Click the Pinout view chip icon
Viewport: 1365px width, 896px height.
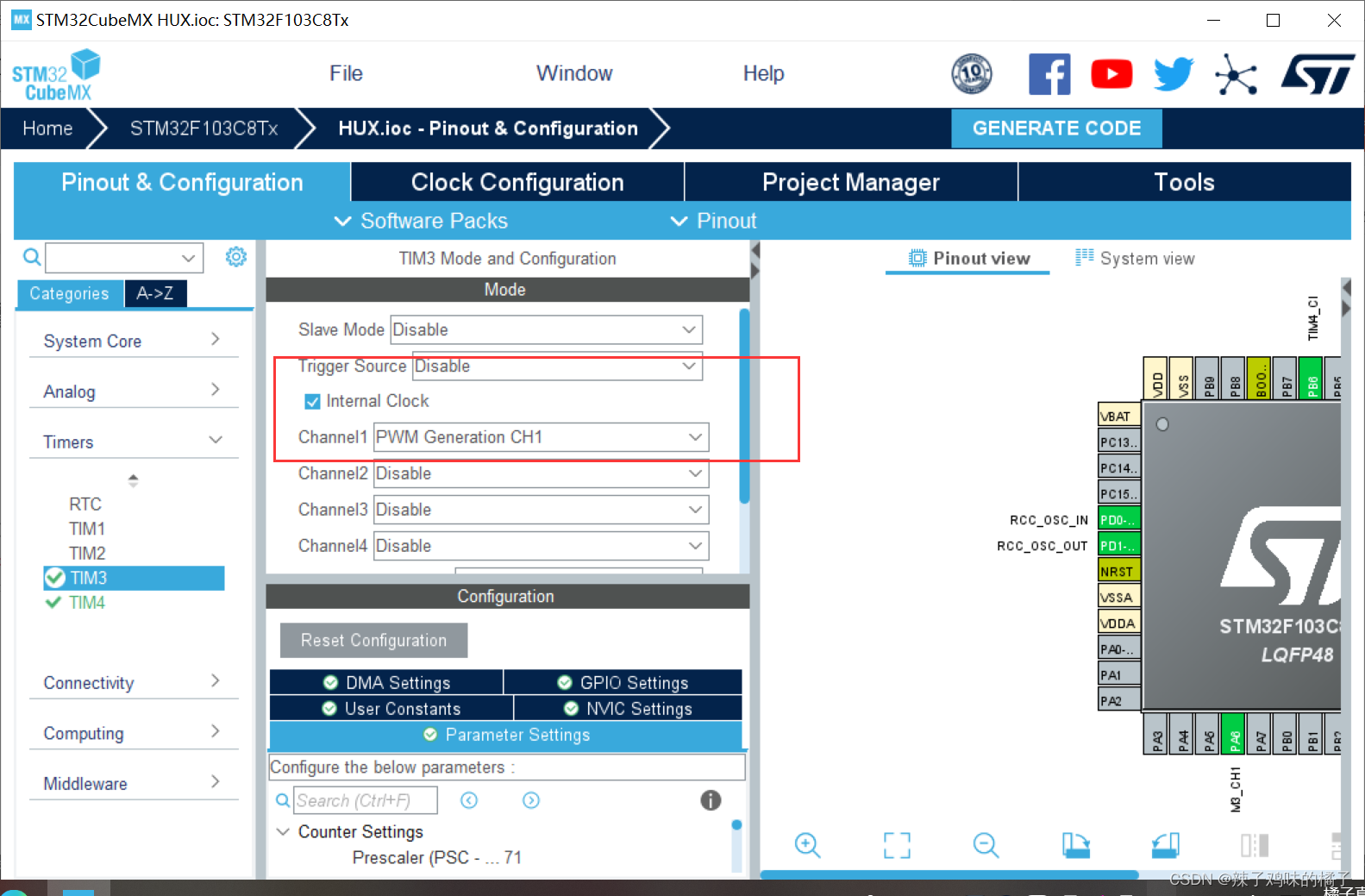tap(917, 258)
